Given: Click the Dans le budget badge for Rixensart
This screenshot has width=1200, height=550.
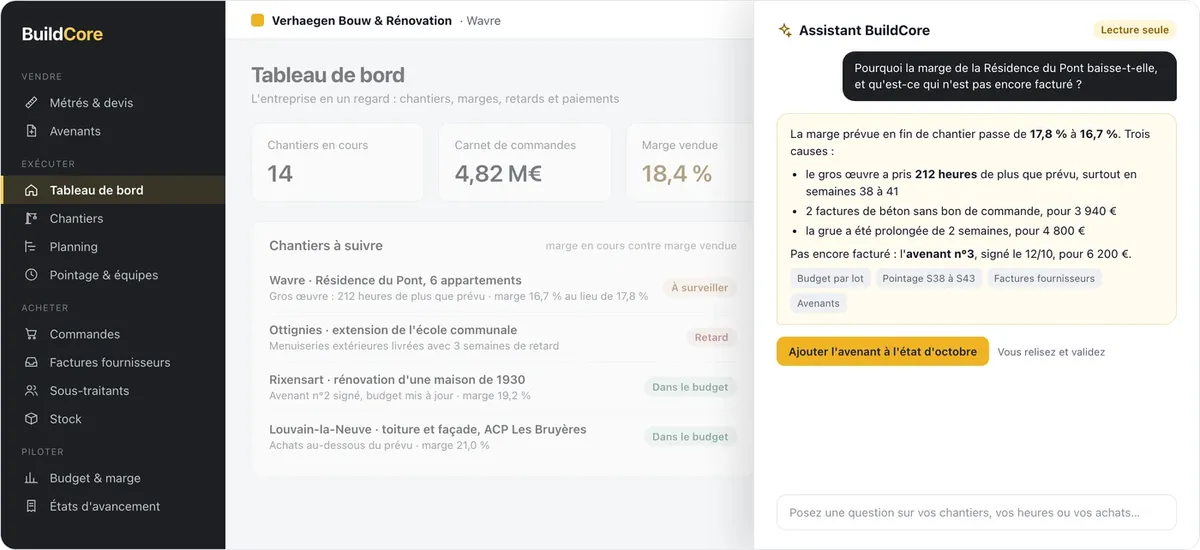Looking at the screenshot, I should [x=690, y=387].
